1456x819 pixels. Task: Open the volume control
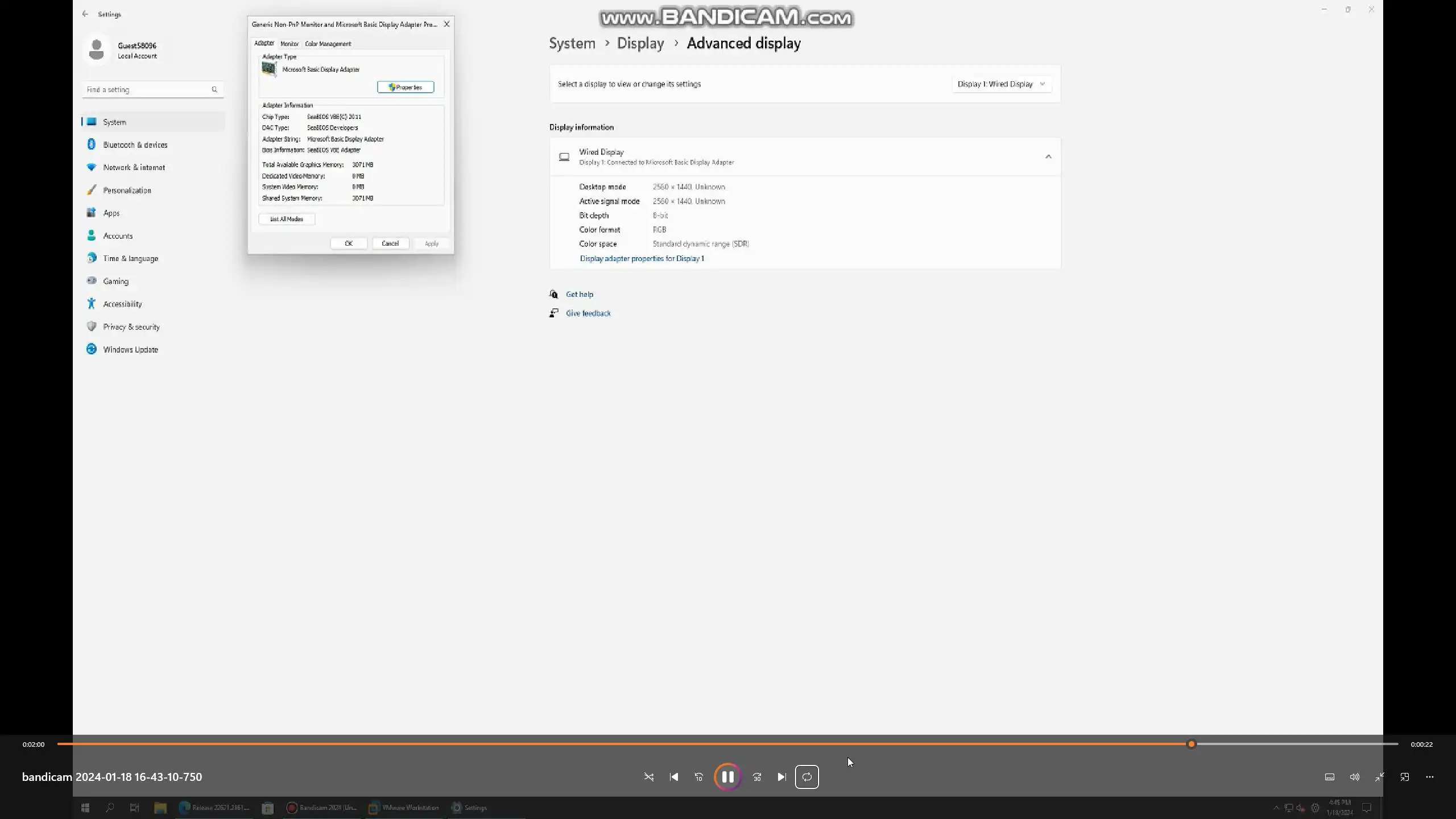click(1355, 777)
